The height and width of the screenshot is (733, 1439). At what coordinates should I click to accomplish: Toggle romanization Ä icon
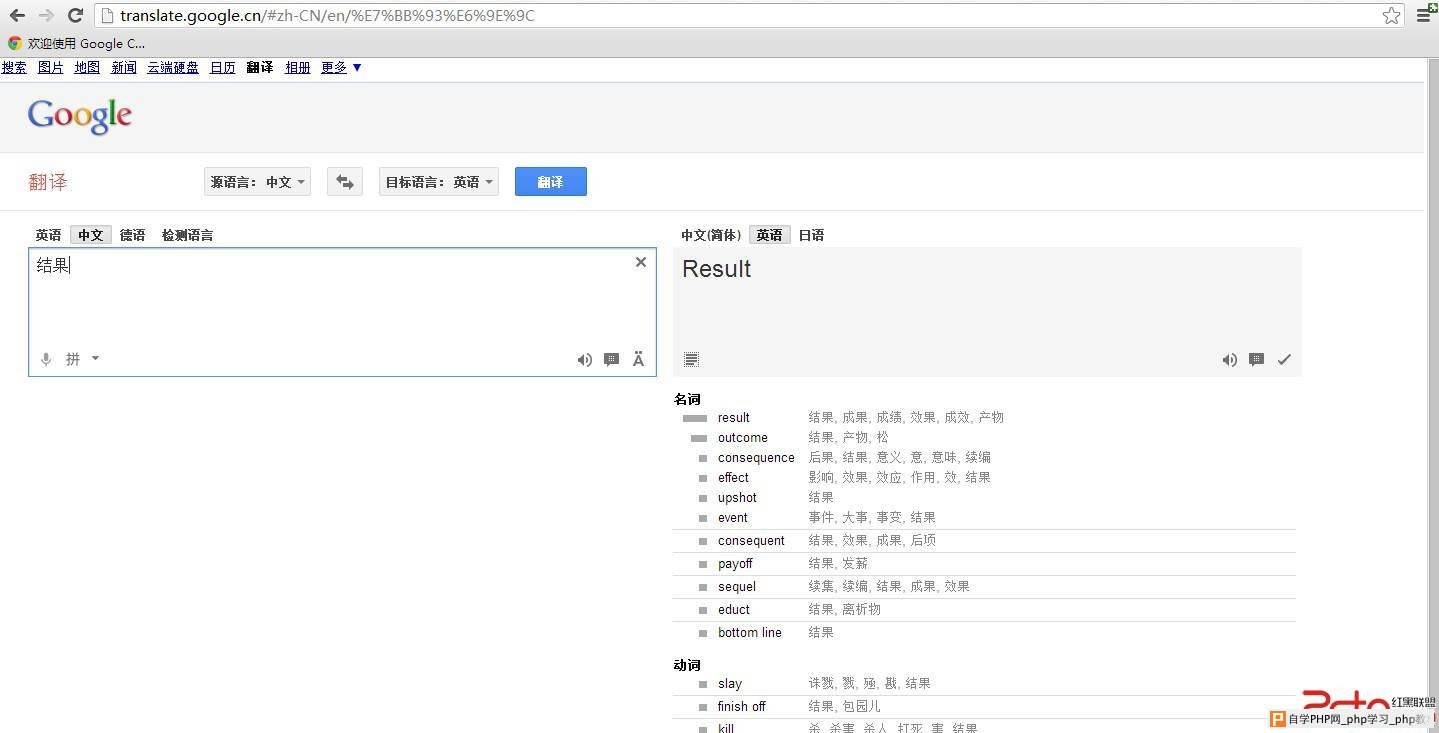(639, 360)
